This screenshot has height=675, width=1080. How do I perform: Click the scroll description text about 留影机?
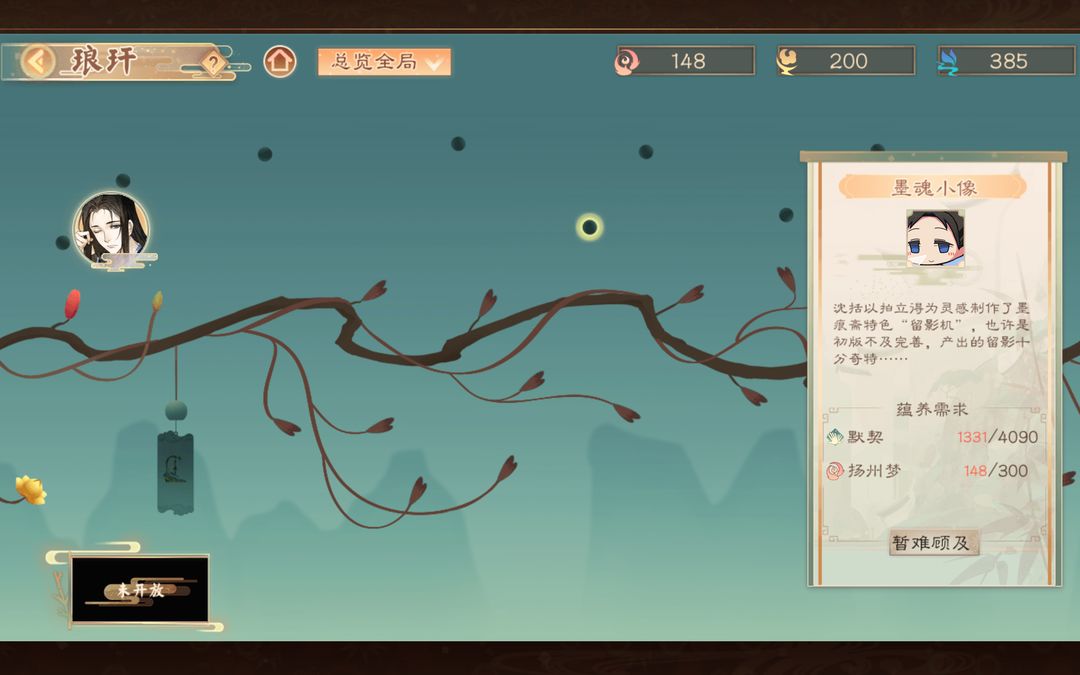(931, 333)
